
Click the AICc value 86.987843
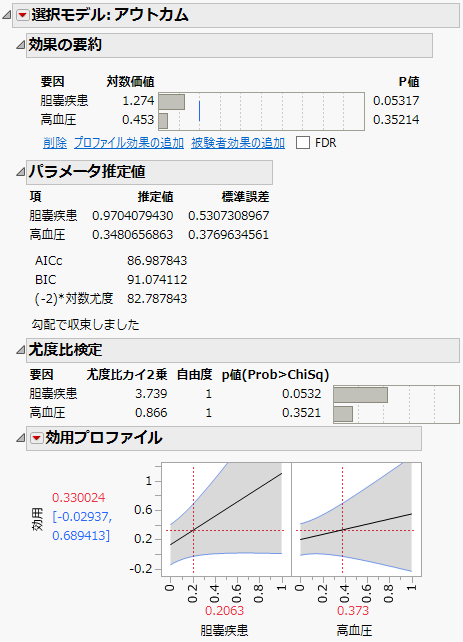tap(157, 261)
